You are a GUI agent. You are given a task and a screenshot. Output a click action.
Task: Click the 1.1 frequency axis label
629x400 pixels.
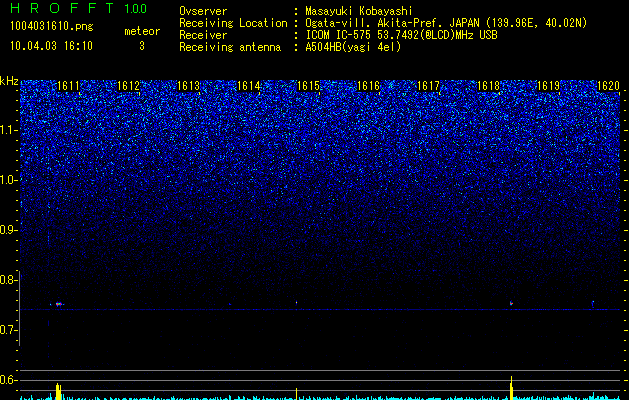(9, 130)
